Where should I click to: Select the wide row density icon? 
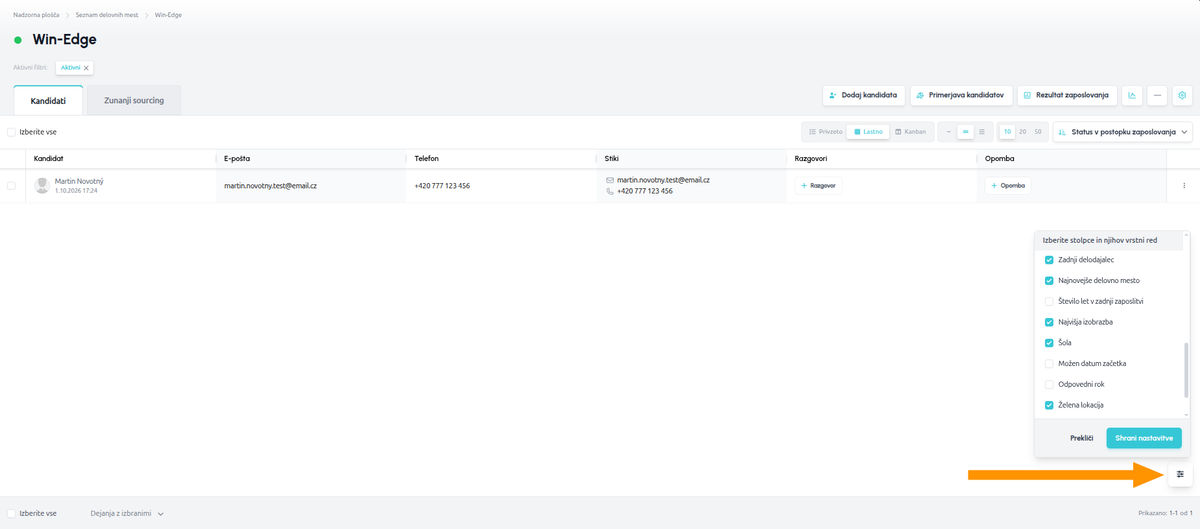pos(982,131)
